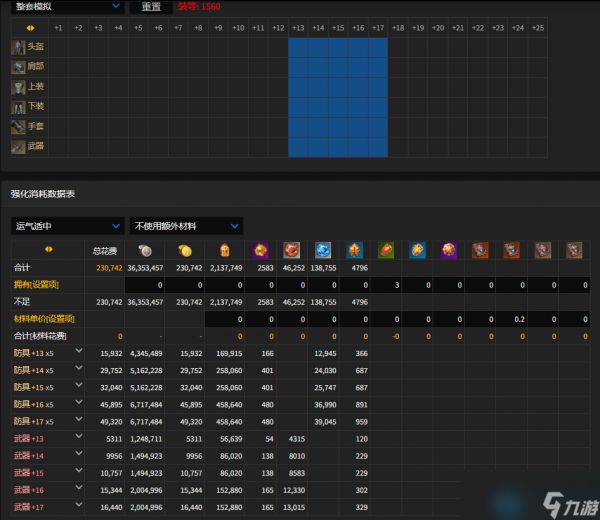
Task: Open the 整套模拟 dropdown
Action: tap(66, 6)
